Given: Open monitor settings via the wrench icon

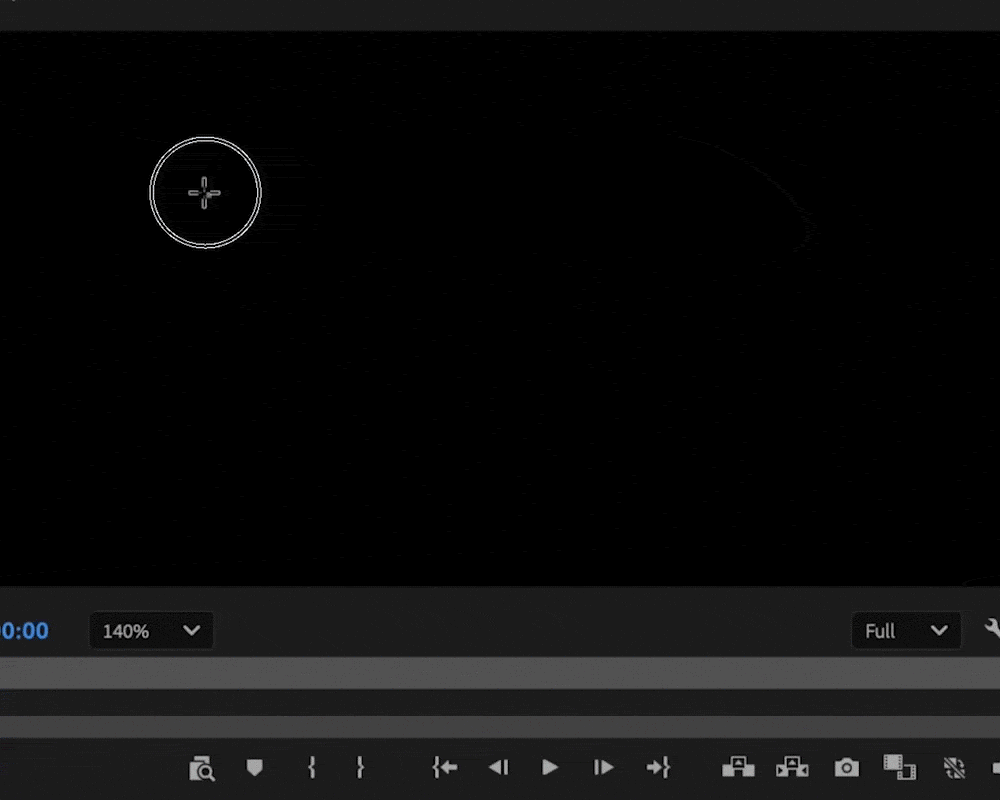Looking at the screenshot, I should point(992,629).
